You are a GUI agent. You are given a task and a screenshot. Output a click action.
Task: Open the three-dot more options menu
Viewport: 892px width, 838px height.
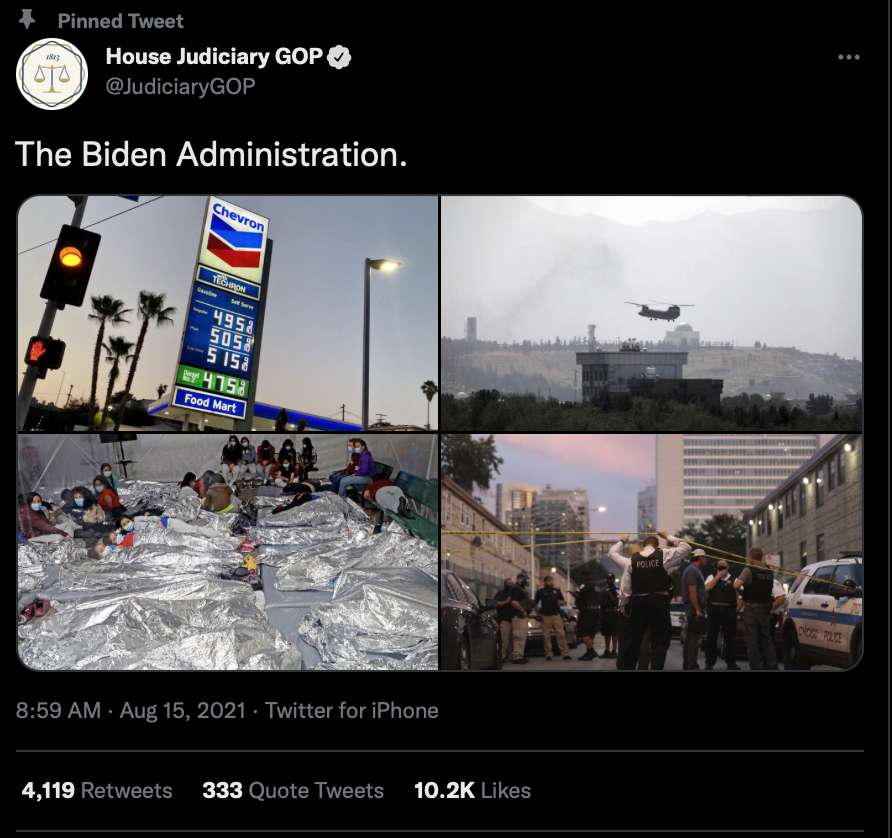[848, 57]
